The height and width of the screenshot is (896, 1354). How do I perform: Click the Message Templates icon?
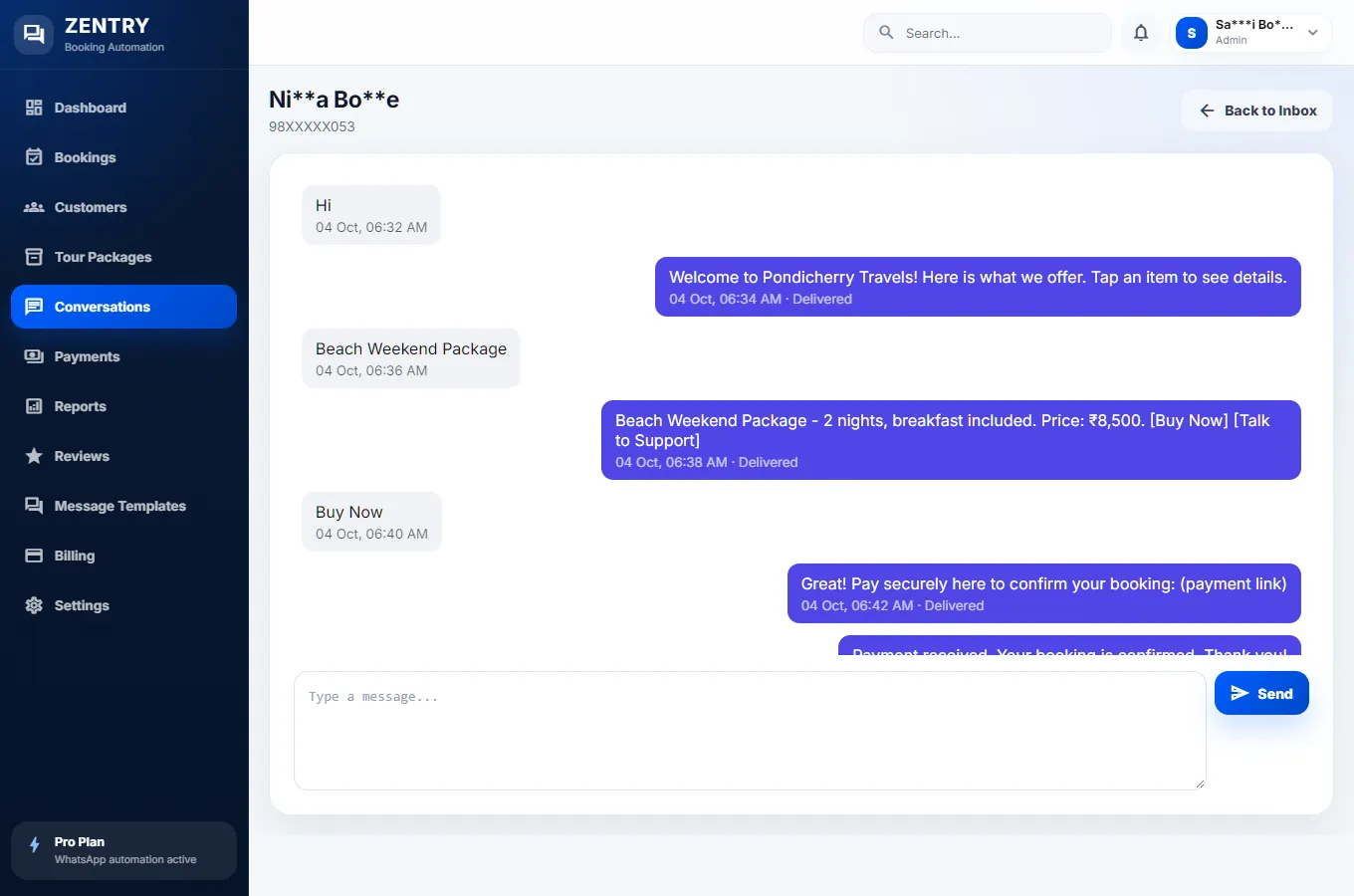pyautogui.click(x=34, y=506)
